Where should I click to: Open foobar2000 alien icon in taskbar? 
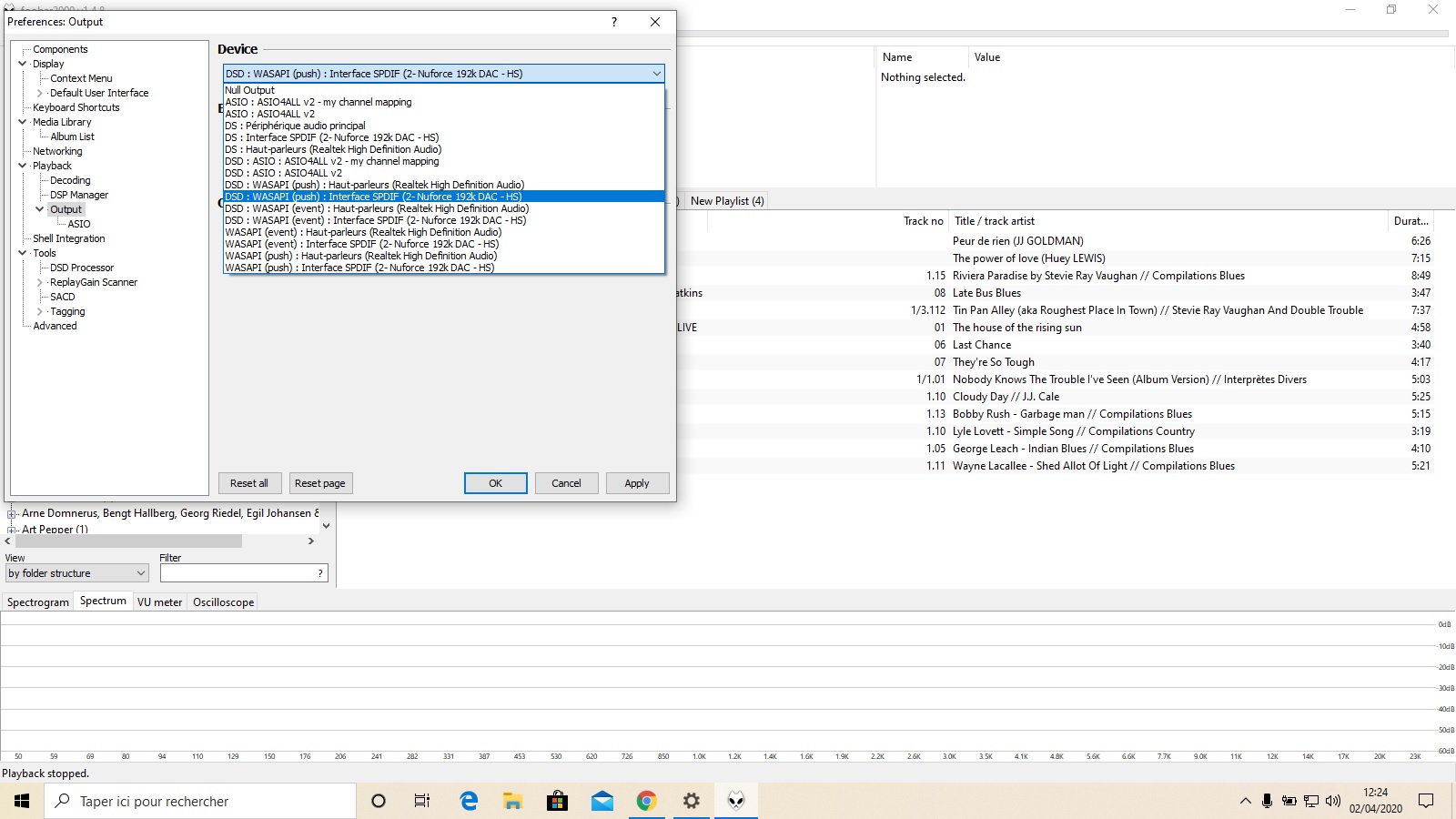coord(736,801)
